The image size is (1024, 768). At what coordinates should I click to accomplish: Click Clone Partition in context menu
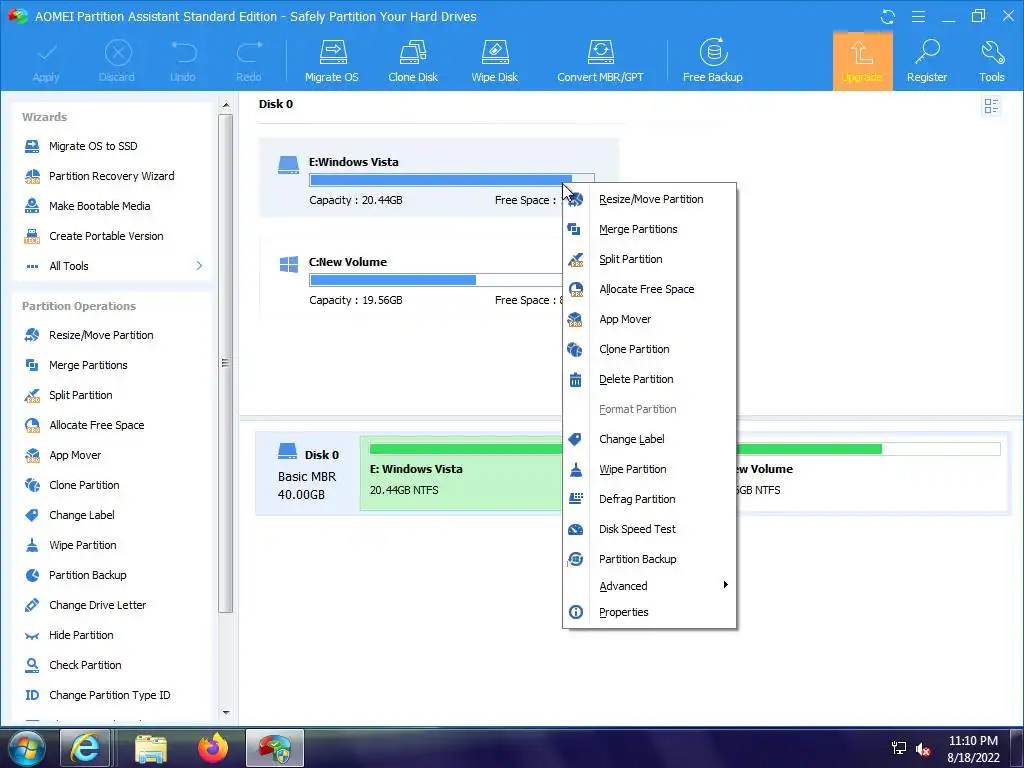649,349
